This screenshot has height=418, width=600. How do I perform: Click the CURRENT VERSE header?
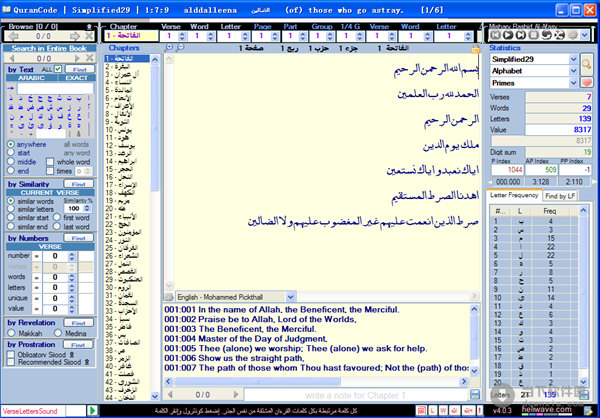point(50,193)
